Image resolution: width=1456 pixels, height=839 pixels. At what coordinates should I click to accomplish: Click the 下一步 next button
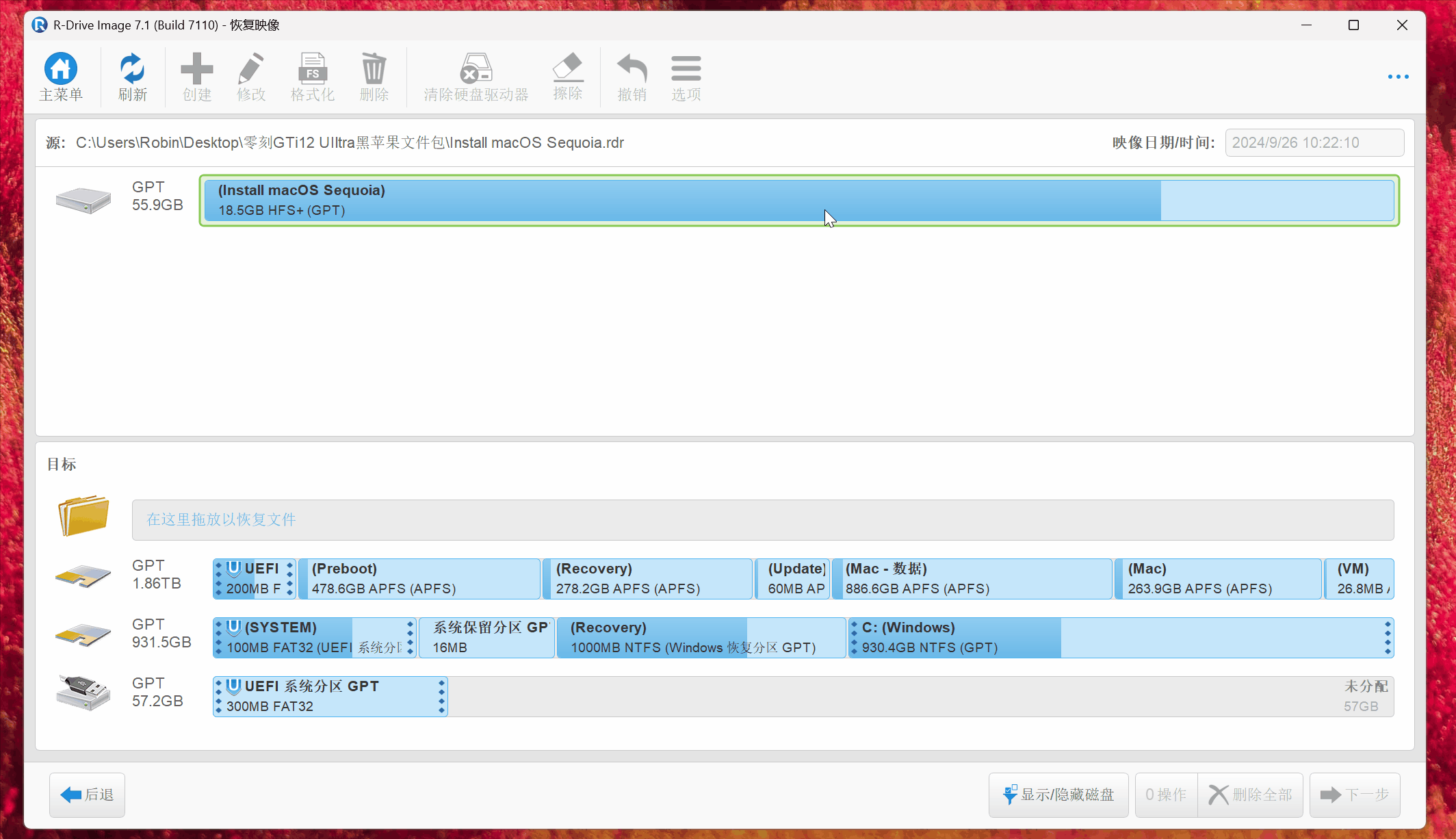point(1355,795)
